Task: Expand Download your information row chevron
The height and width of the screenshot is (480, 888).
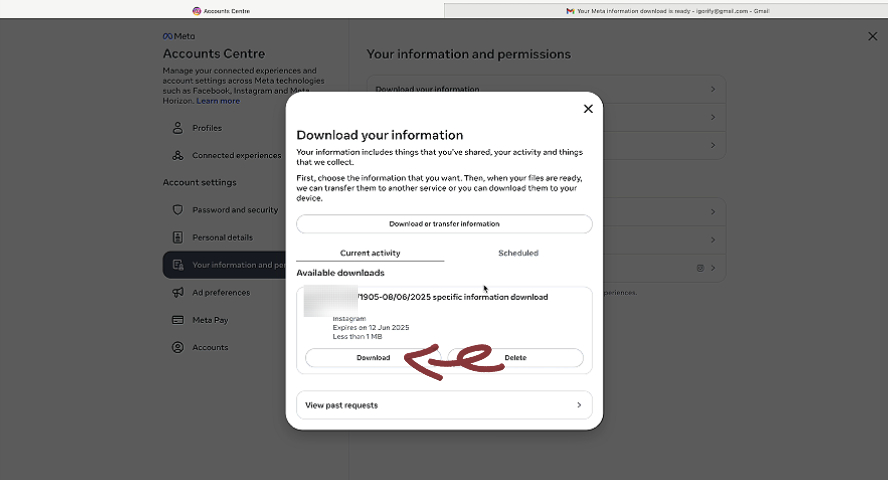Action: coord(713,89)
